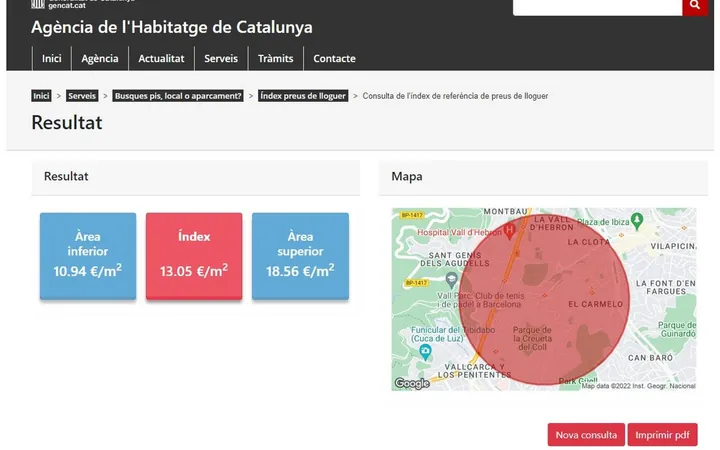Click Parque de la Creueta del Coll label
The width and height of the screenshot is (720, 450).
[532, 338]
